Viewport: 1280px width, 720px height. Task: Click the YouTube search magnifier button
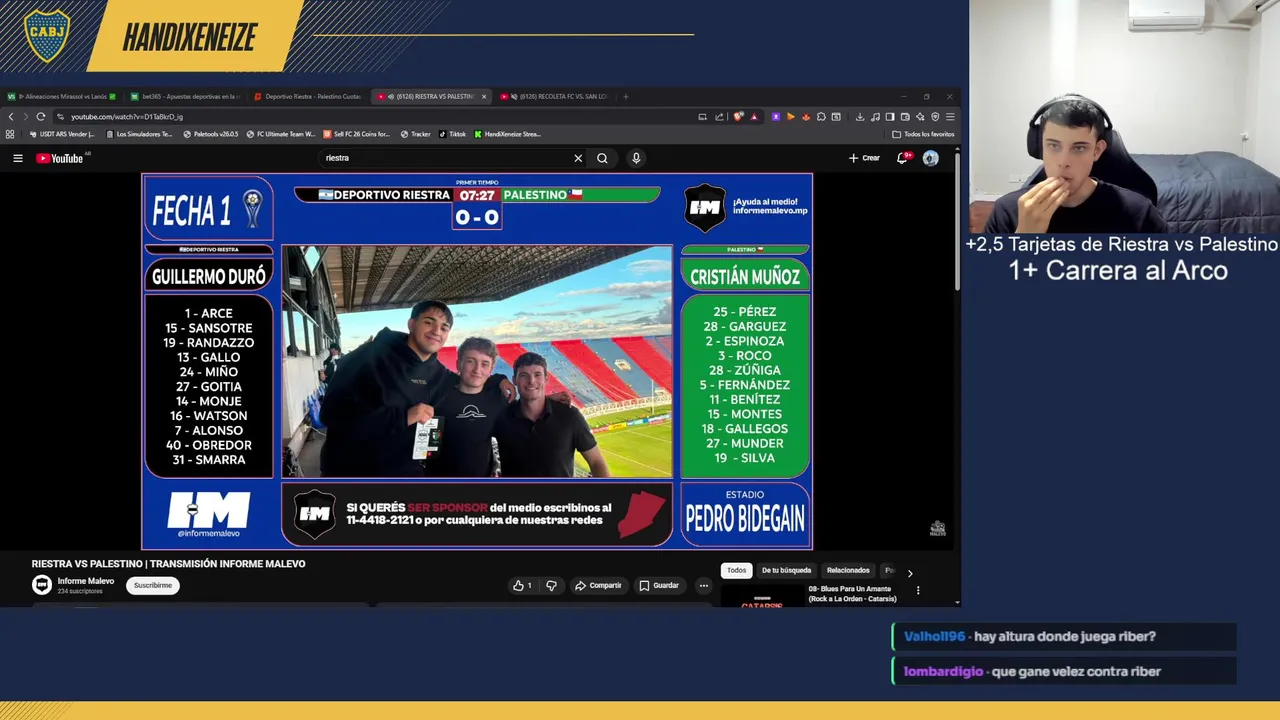click(x=602, y=158)
